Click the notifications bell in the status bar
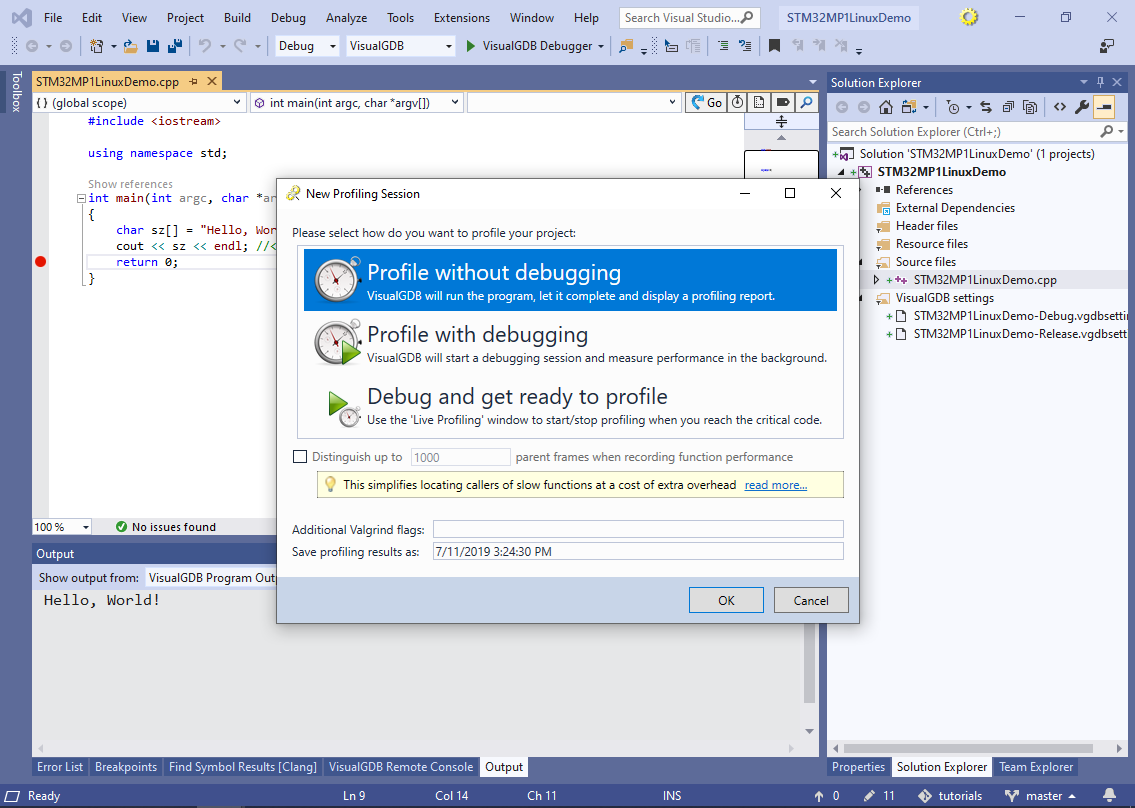 pos(1109,796)
